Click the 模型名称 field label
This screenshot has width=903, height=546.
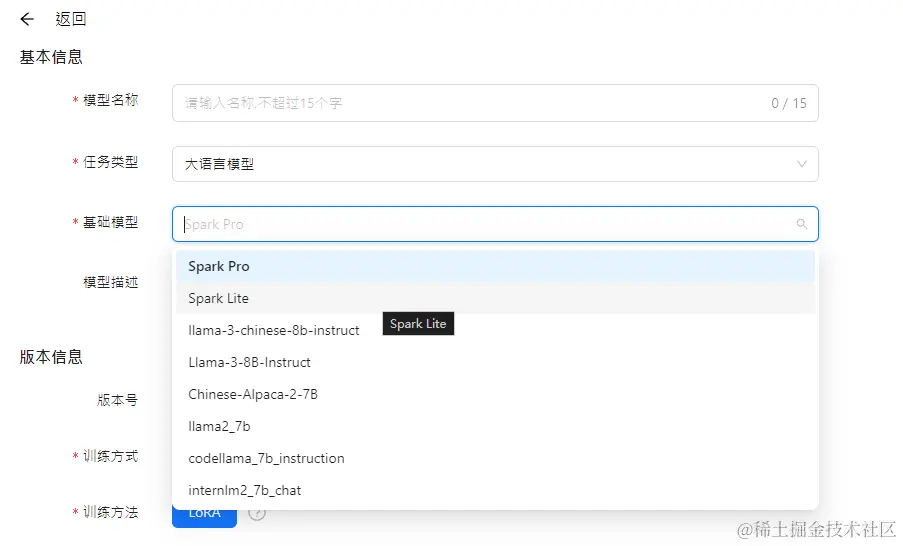[x=110, y=101]
